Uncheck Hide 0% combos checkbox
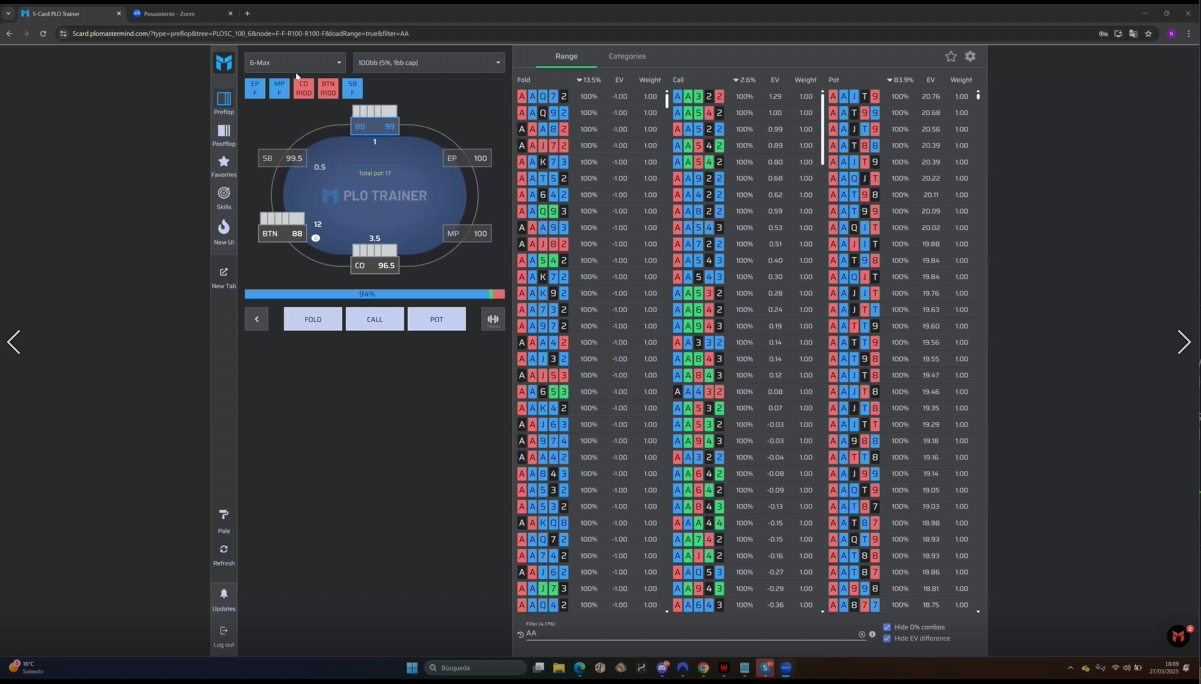Viewport: 1201px width, 684px height. click(x=887, y=627)
